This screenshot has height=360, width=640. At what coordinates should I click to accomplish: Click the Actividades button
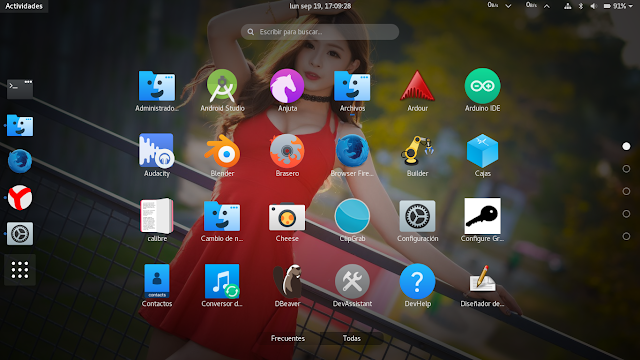click(24, 6)
